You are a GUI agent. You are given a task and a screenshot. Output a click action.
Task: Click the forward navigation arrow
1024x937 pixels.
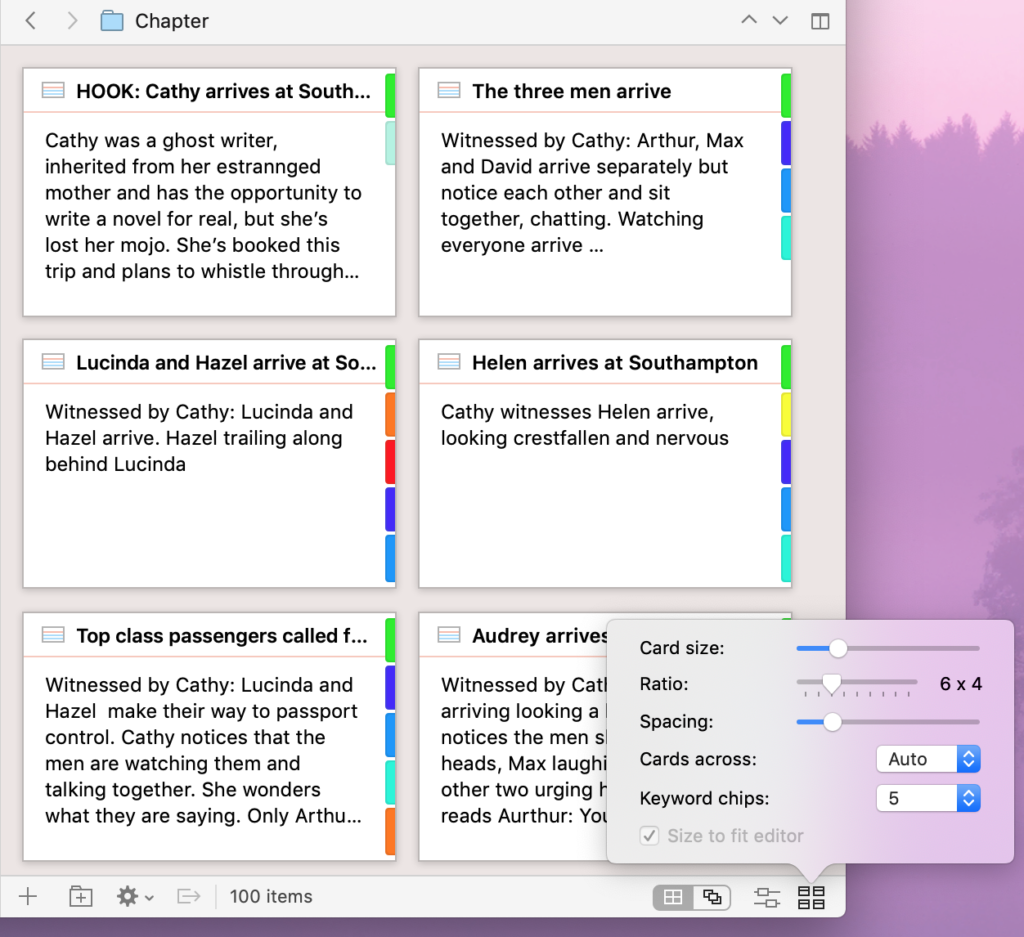(x=71, y=21)
